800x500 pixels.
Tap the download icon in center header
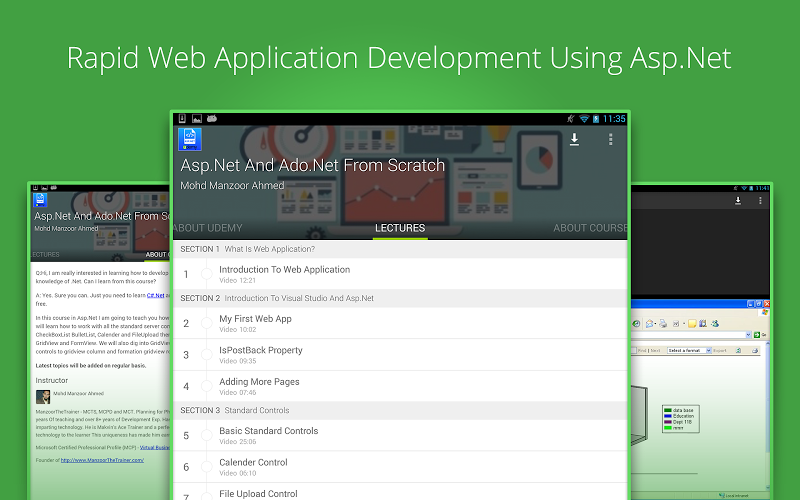point(575,140)
